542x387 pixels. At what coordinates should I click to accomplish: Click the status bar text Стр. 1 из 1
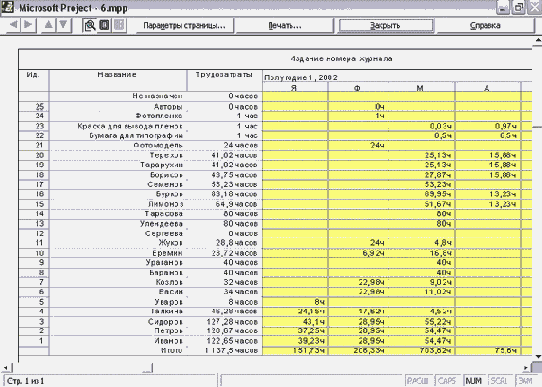tap(25, 381)
